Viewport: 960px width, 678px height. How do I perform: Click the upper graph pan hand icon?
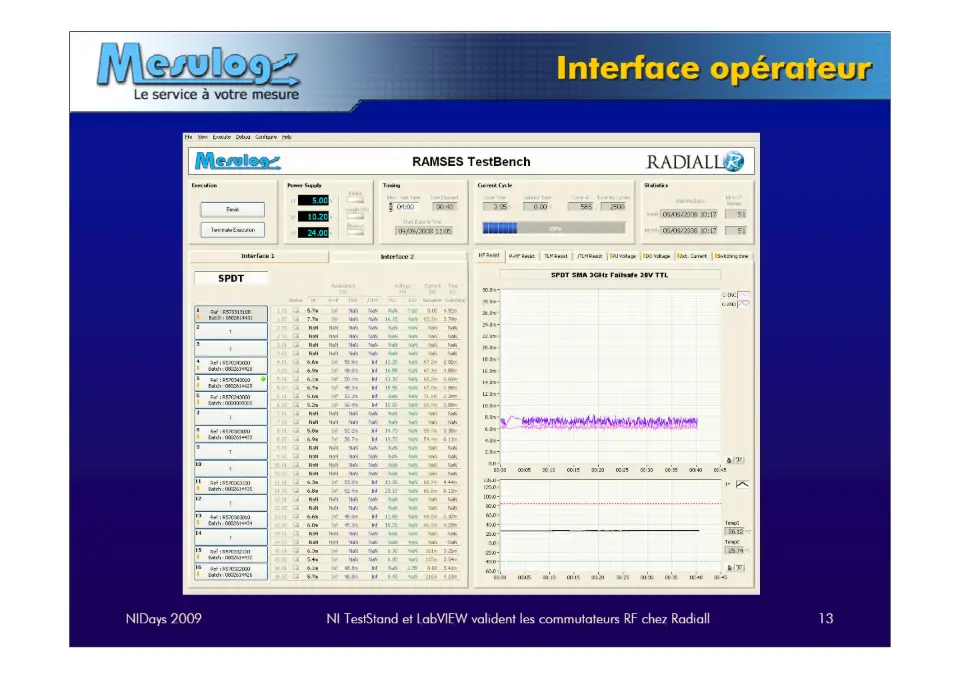point(739,460)
